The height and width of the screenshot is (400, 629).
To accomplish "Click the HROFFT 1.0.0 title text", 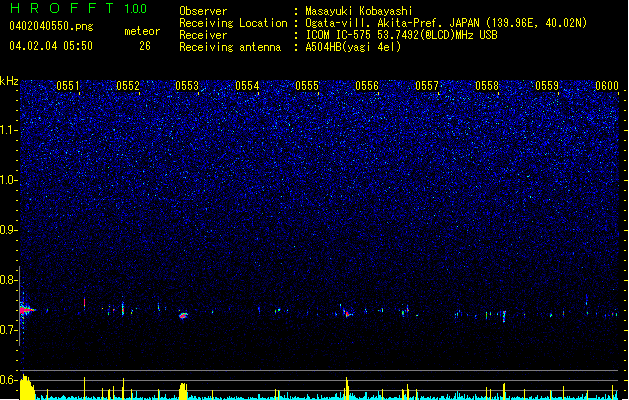I will pyautogui.click(x=79, y=8).
